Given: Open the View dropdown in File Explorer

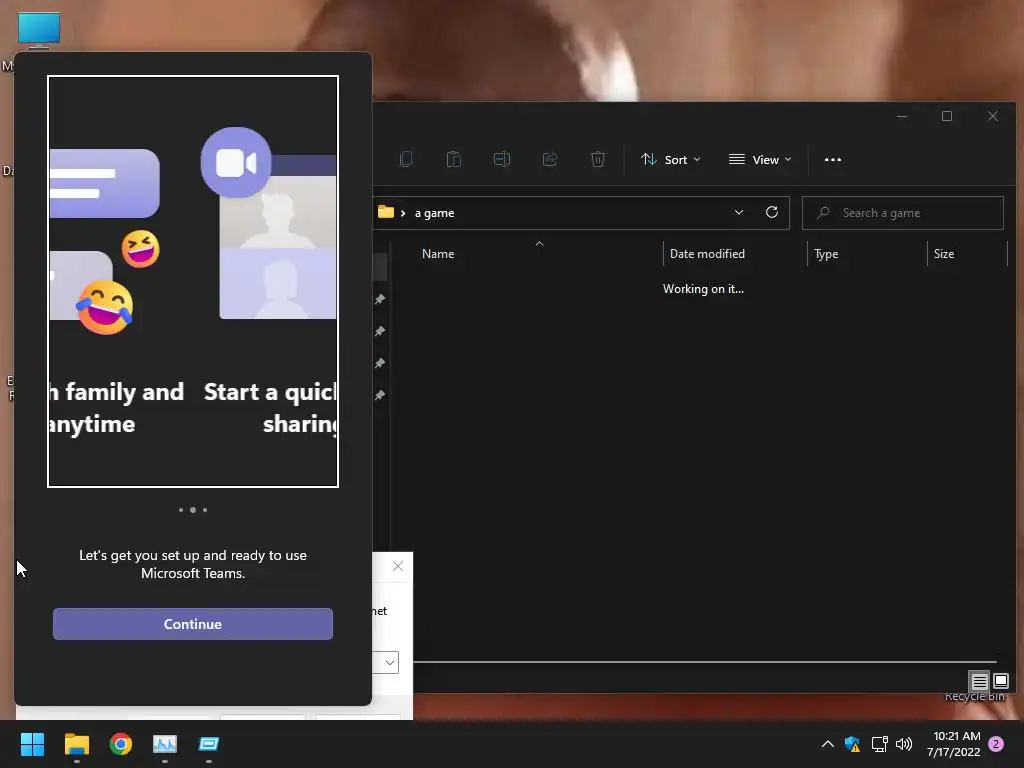Looking at the screenshot, I should click(x=760, y=159).
